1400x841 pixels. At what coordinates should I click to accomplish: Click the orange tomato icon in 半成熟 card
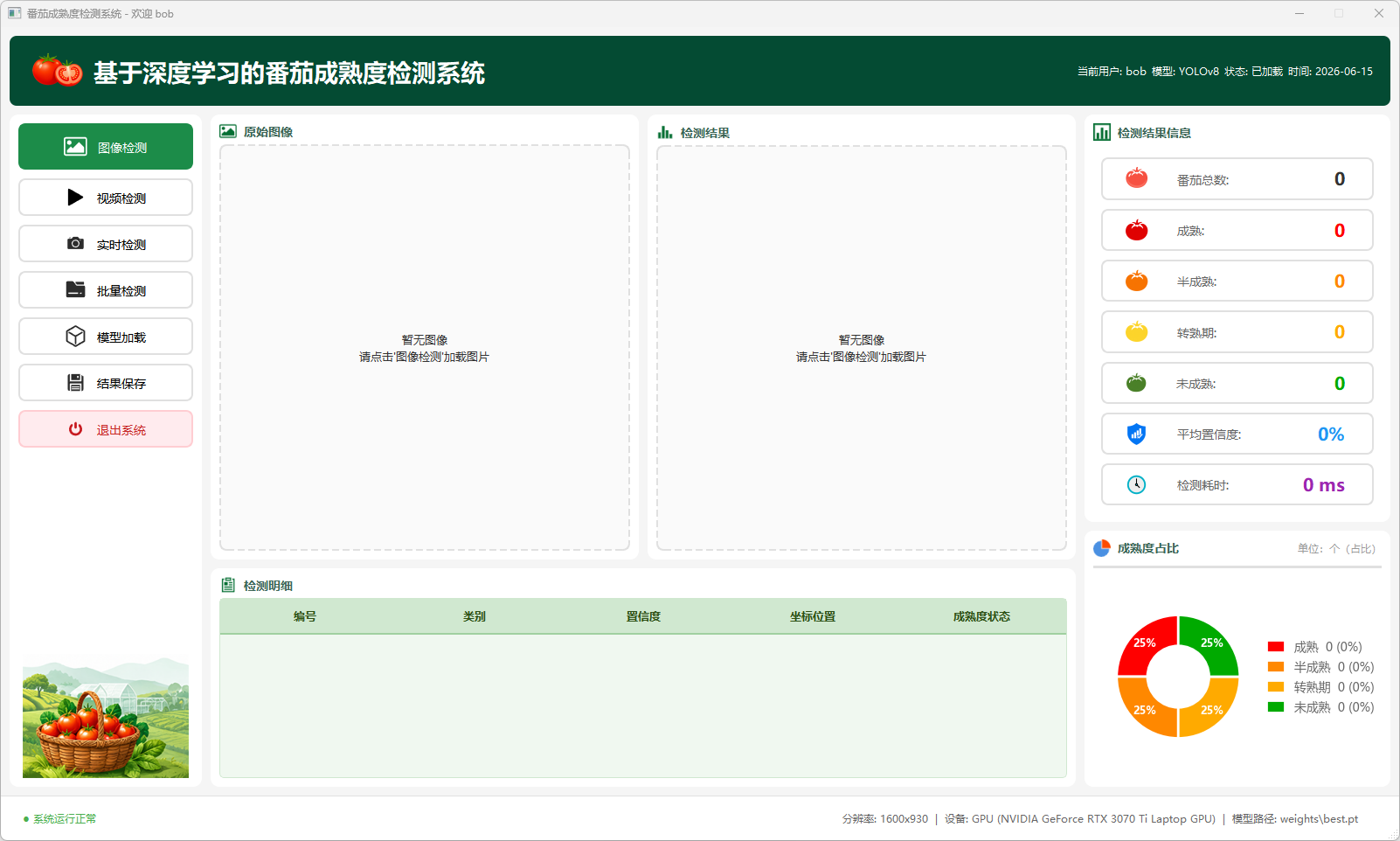[x=1136, y=281]
